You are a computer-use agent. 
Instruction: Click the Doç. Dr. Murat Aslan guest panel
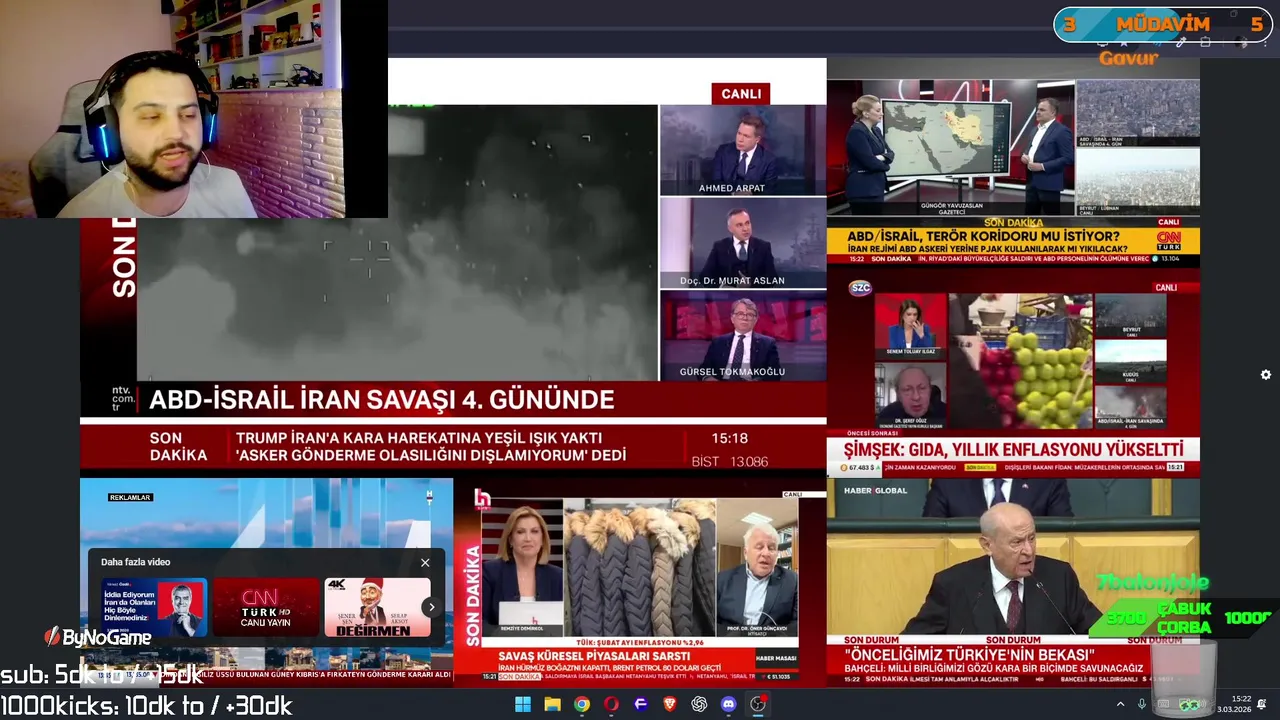pyautogui.click(x=743, y=242)
